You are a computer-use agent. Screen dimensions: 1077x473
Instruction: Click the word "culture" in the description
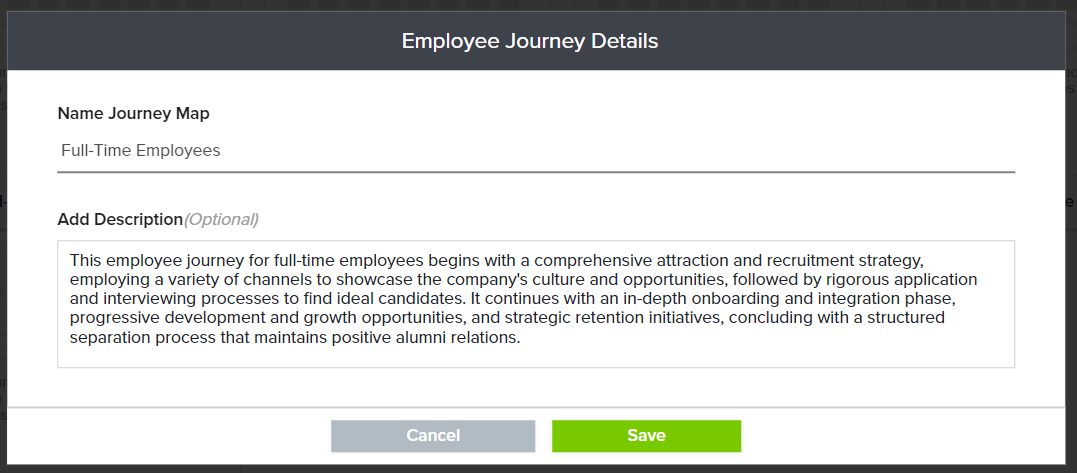point(552,279)
